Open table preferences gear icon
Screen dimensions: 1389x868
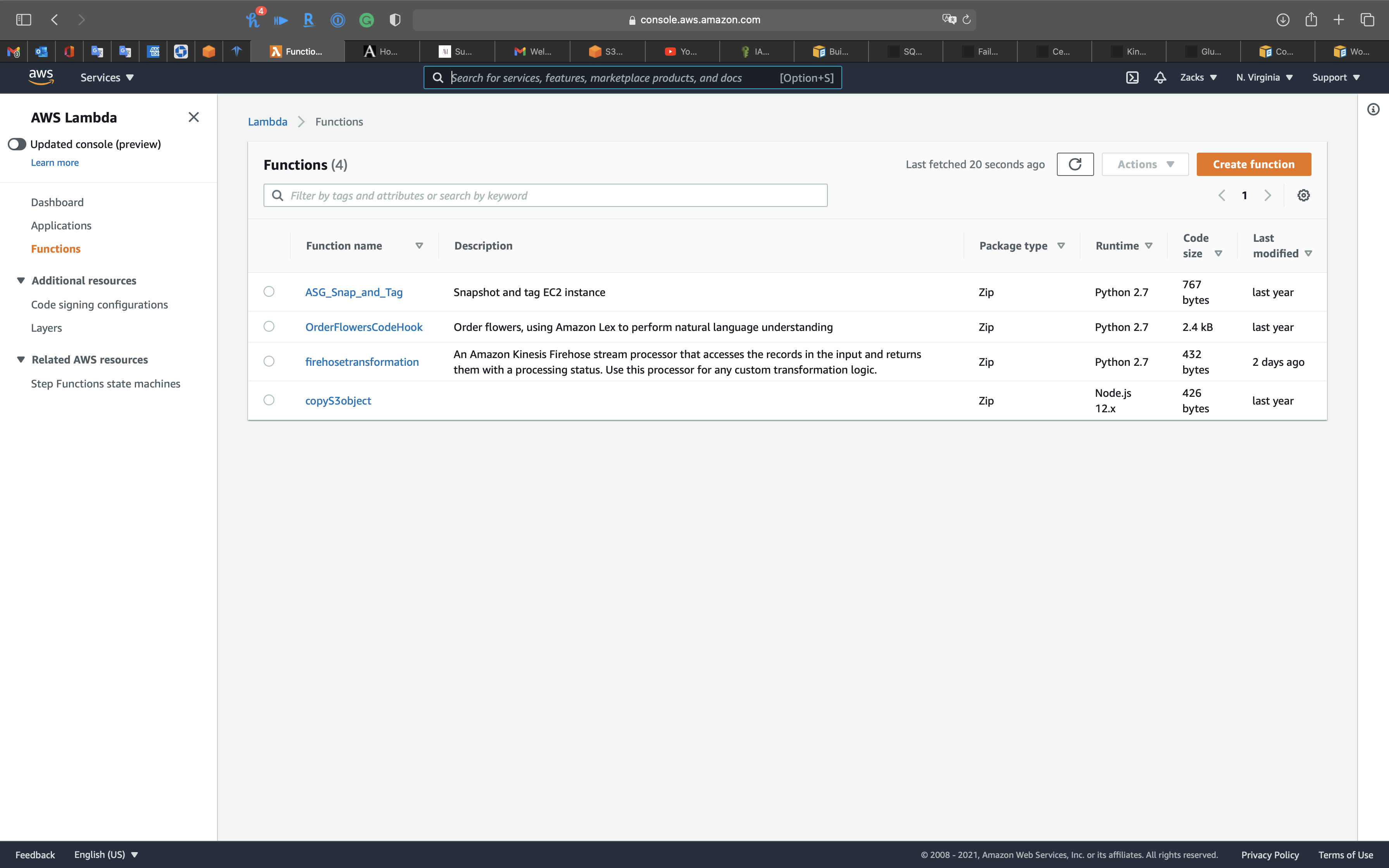click(x=1303, y=195)
